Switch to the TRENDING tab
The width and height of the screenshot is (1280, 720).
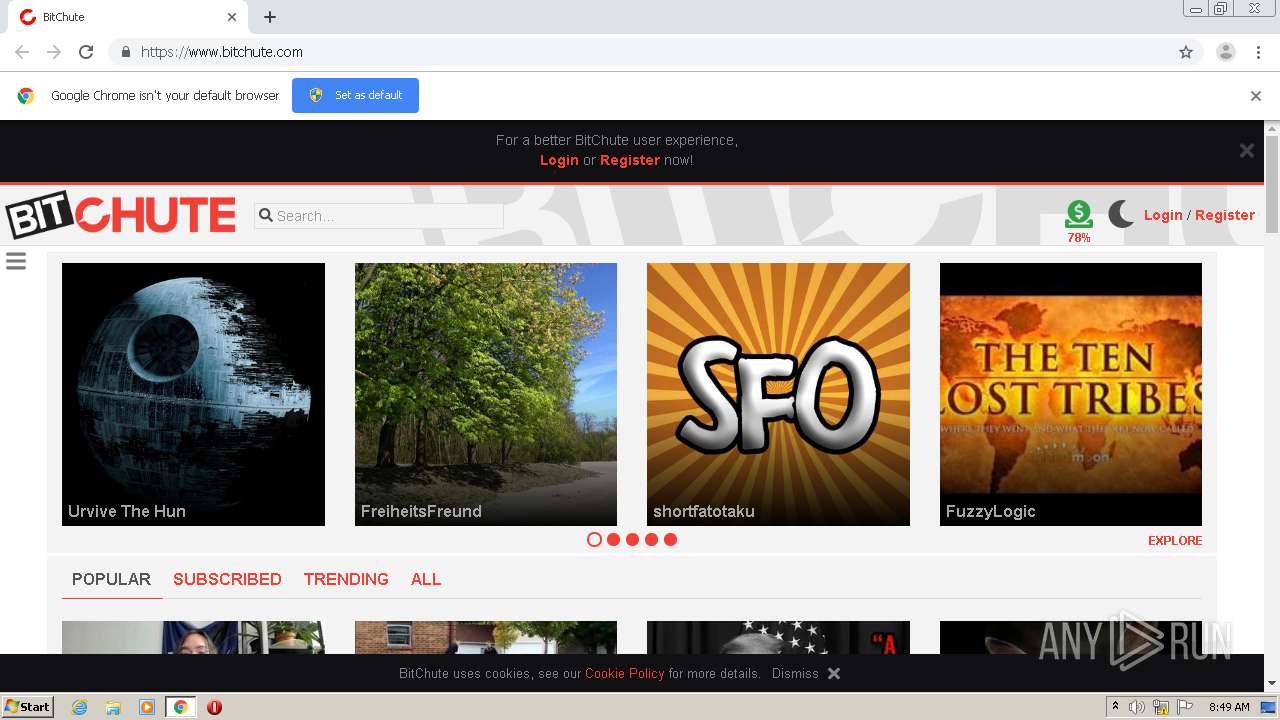(x=346, y=579)
